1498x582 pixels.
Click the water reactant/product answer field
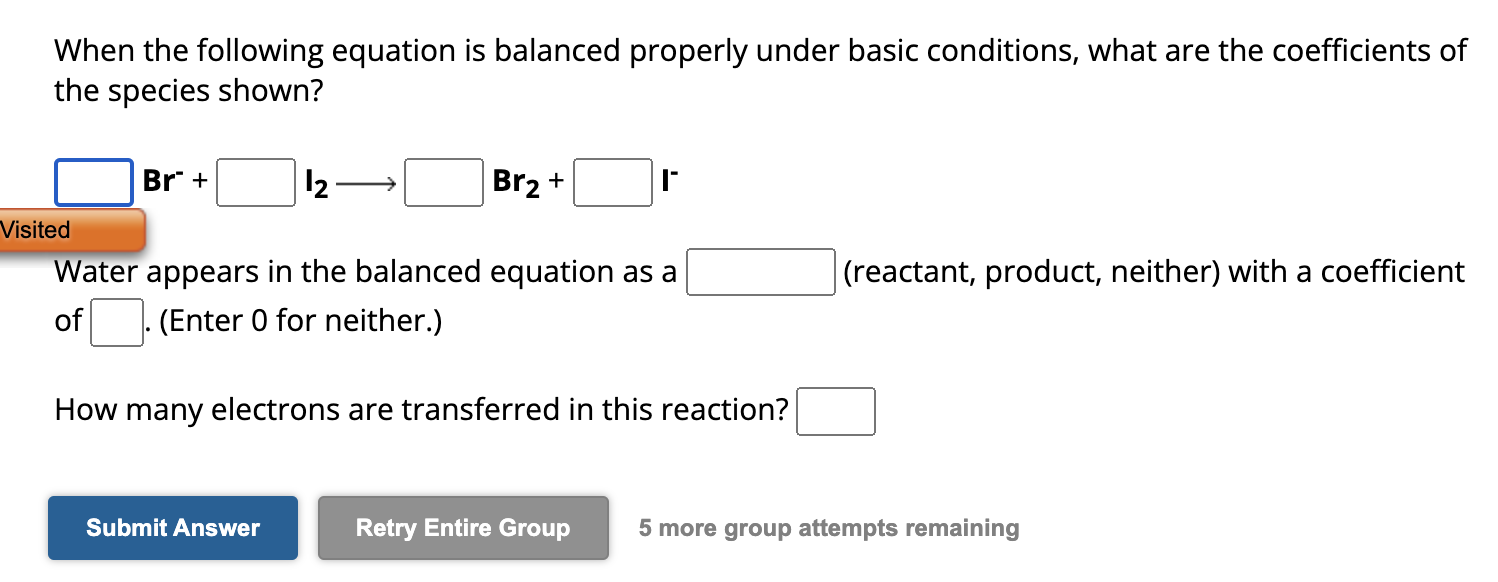click(x=760, y=272)
